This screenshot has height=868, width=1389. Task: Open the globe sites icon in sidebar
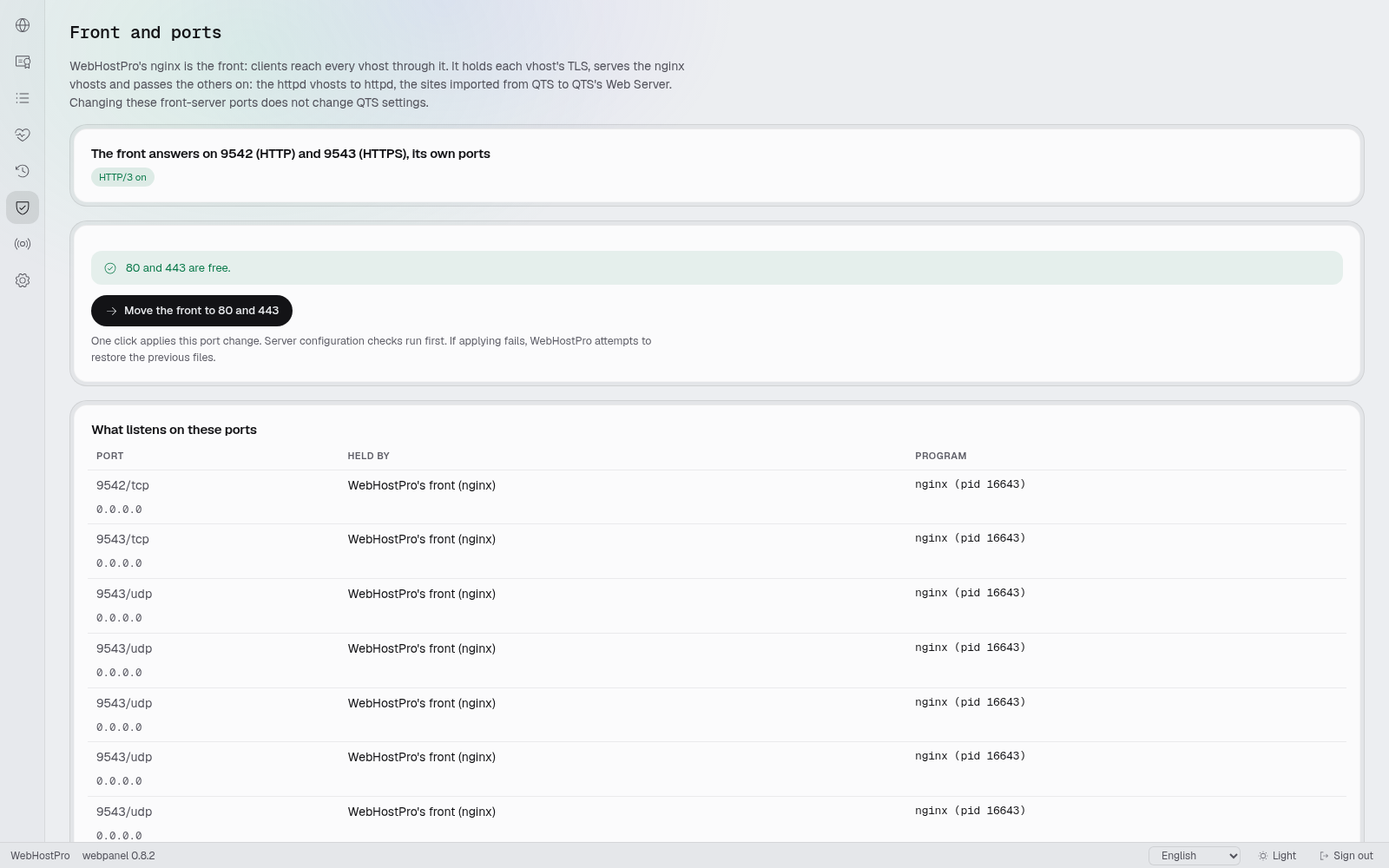coord(23,25)
